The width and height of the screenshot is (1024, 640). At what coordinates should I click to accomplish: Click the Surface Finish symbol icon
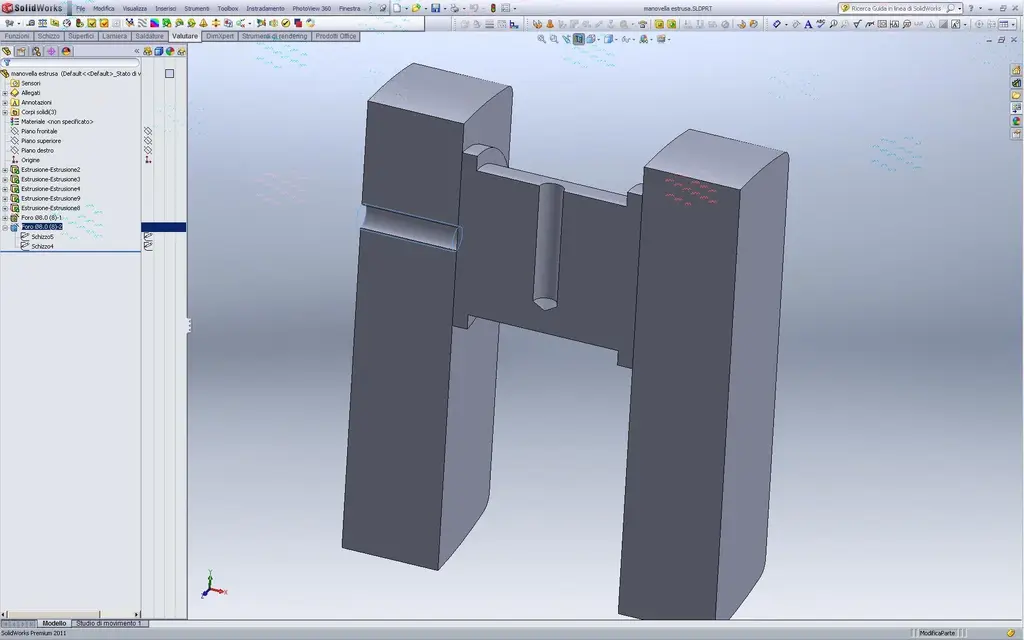click(x=856, y=24)
